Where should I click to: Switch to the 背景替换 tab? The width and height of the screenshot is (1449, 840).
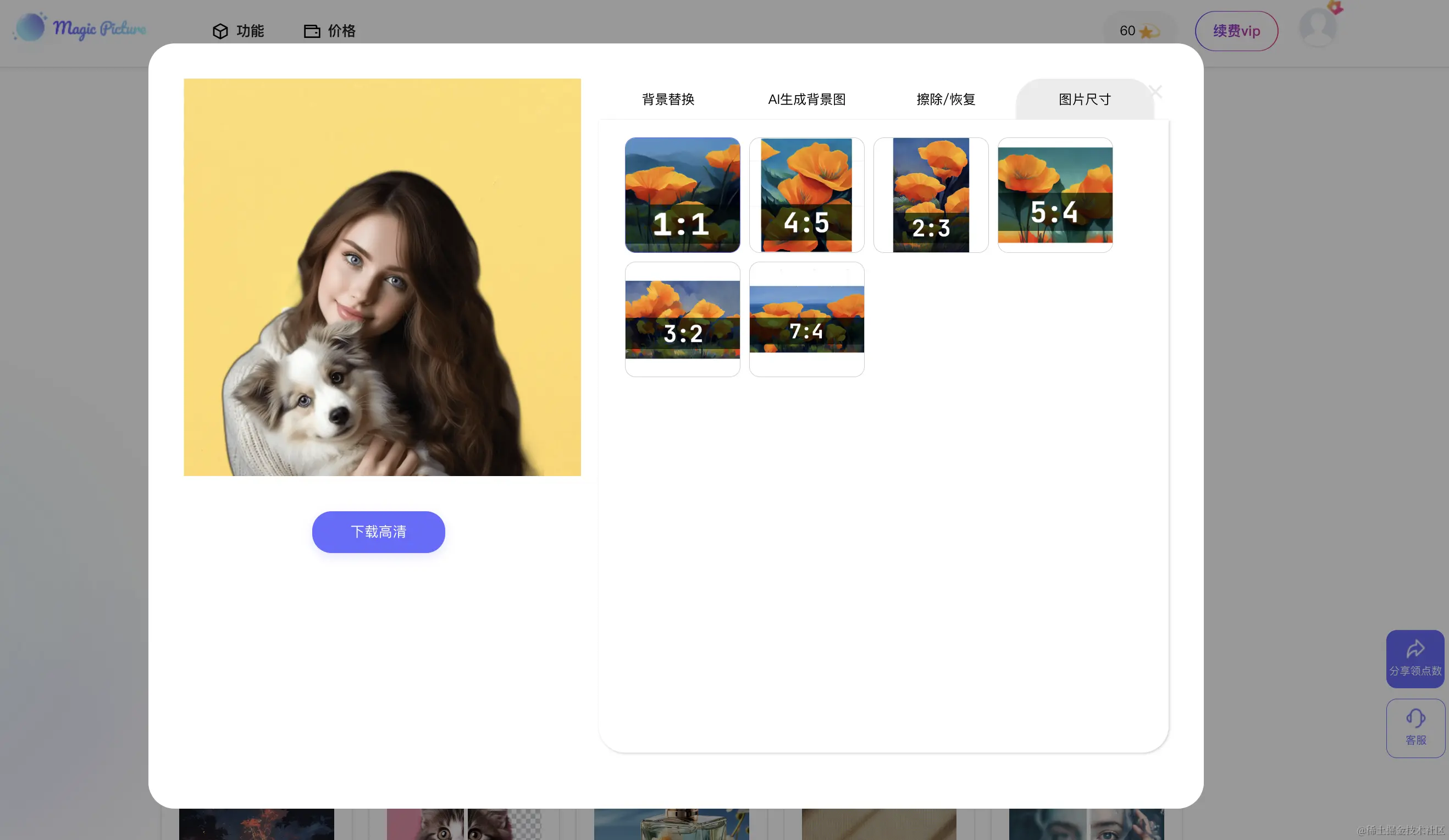point(667,99)
